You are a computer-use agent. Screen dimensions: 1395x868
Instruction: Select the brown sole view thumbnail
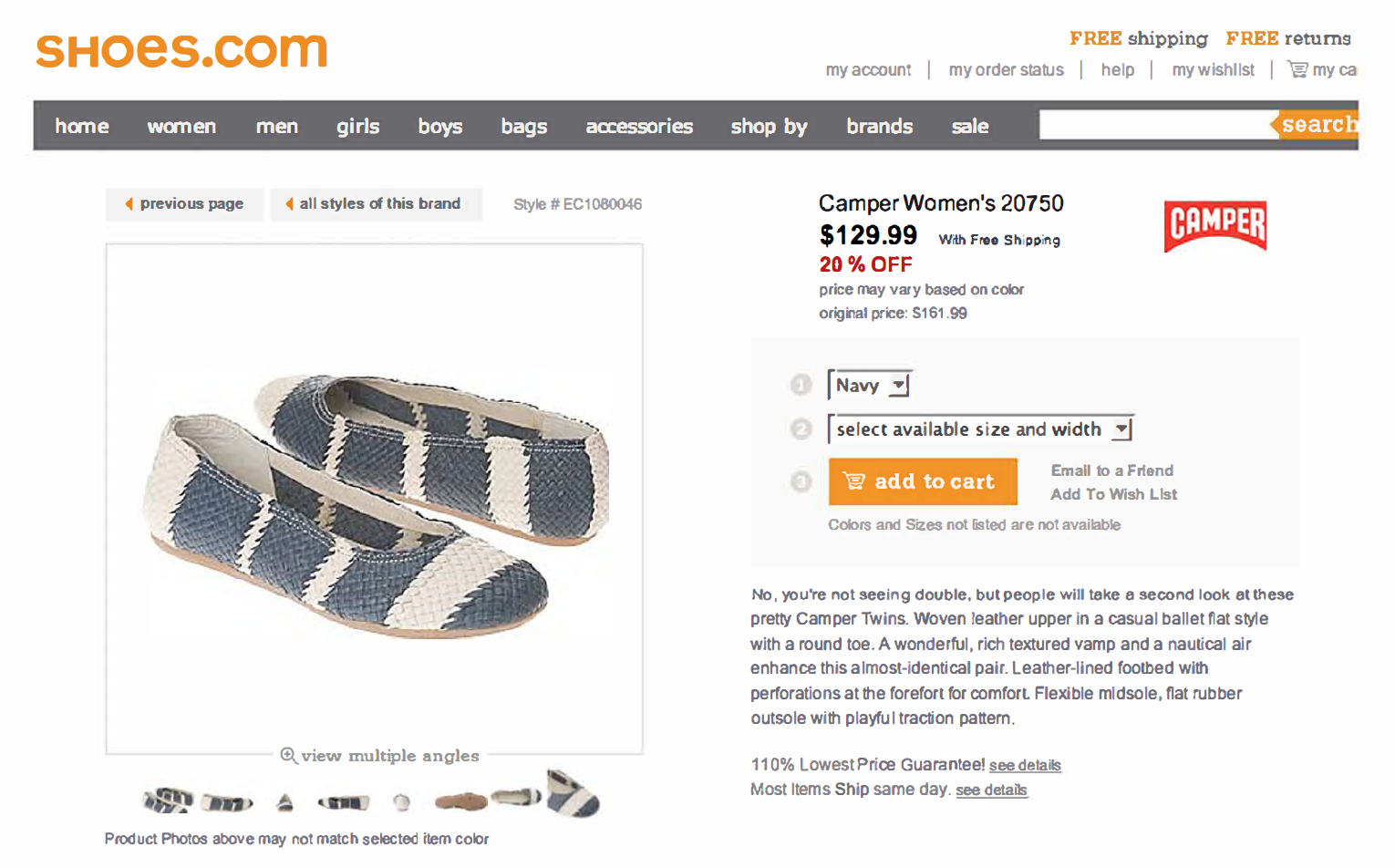tap(460, 801)
